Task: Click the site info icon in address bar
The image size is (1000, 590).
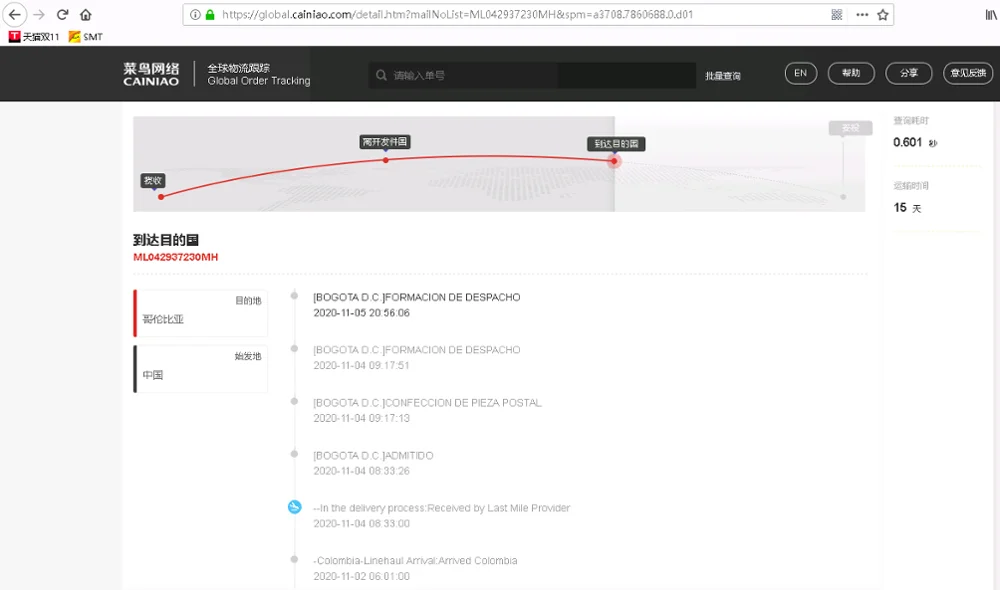Action: point(195,14)
